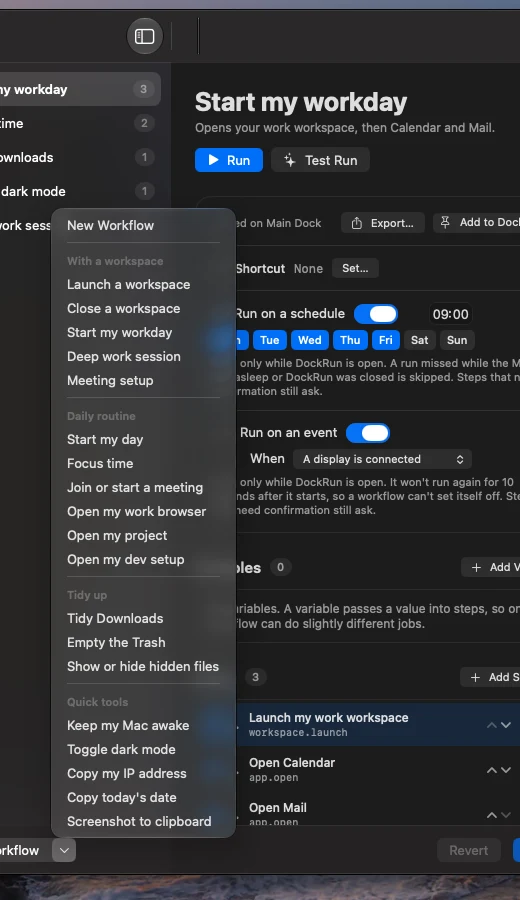Enable Sun schedule day
The image size is (520, 900).
(457, 340)
